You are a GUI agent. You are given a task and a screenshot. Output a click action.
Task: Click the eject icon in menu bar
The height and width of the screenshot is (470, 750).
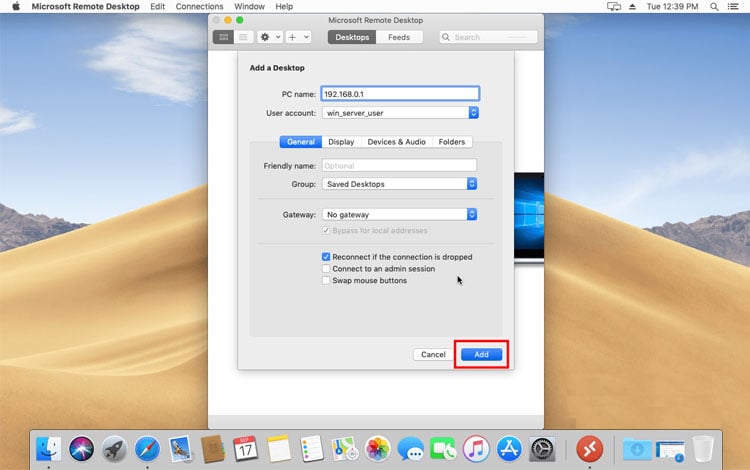click(632, 6)
